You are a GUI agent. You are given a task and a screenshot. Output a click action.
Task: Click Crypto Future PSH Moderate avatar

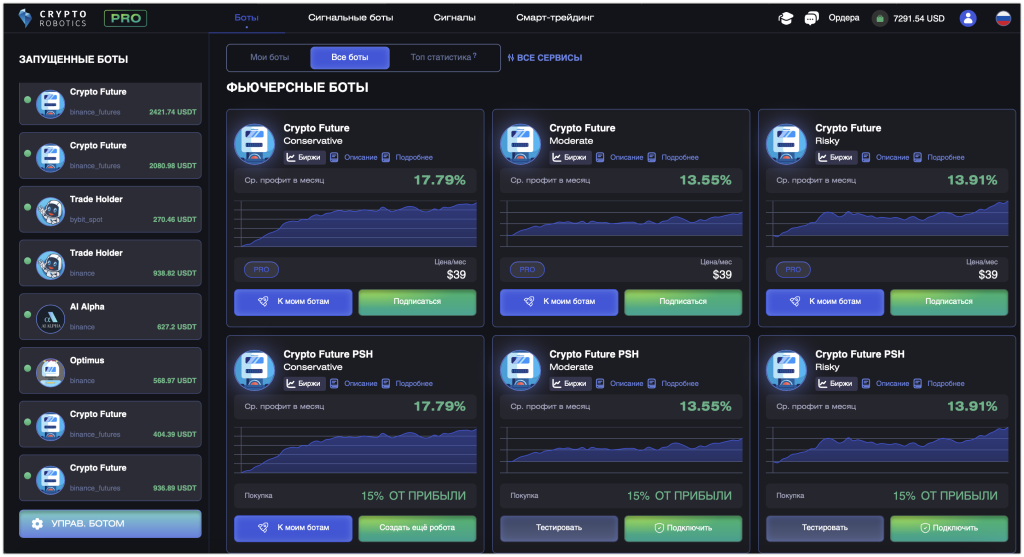coord(520,370)
